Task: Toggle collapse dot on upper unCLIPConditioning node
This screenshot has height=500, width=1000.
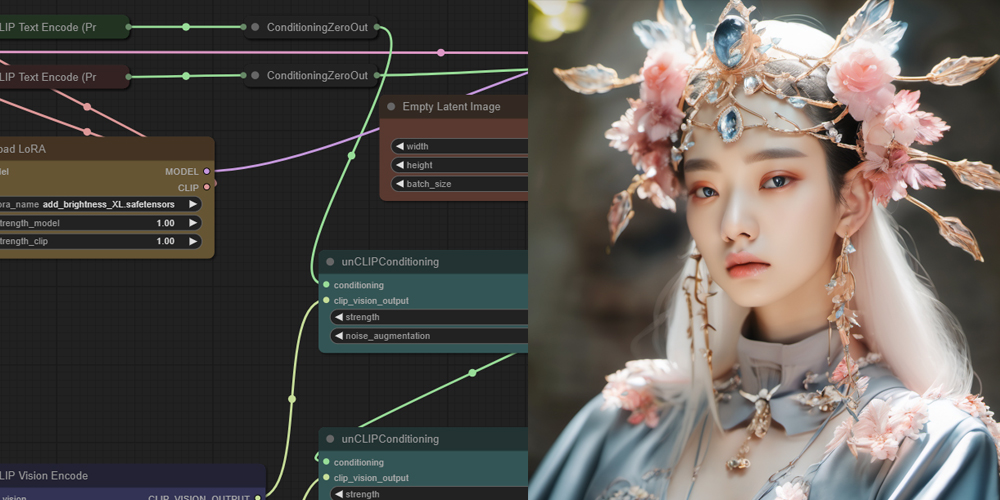Action: [330, 261]
